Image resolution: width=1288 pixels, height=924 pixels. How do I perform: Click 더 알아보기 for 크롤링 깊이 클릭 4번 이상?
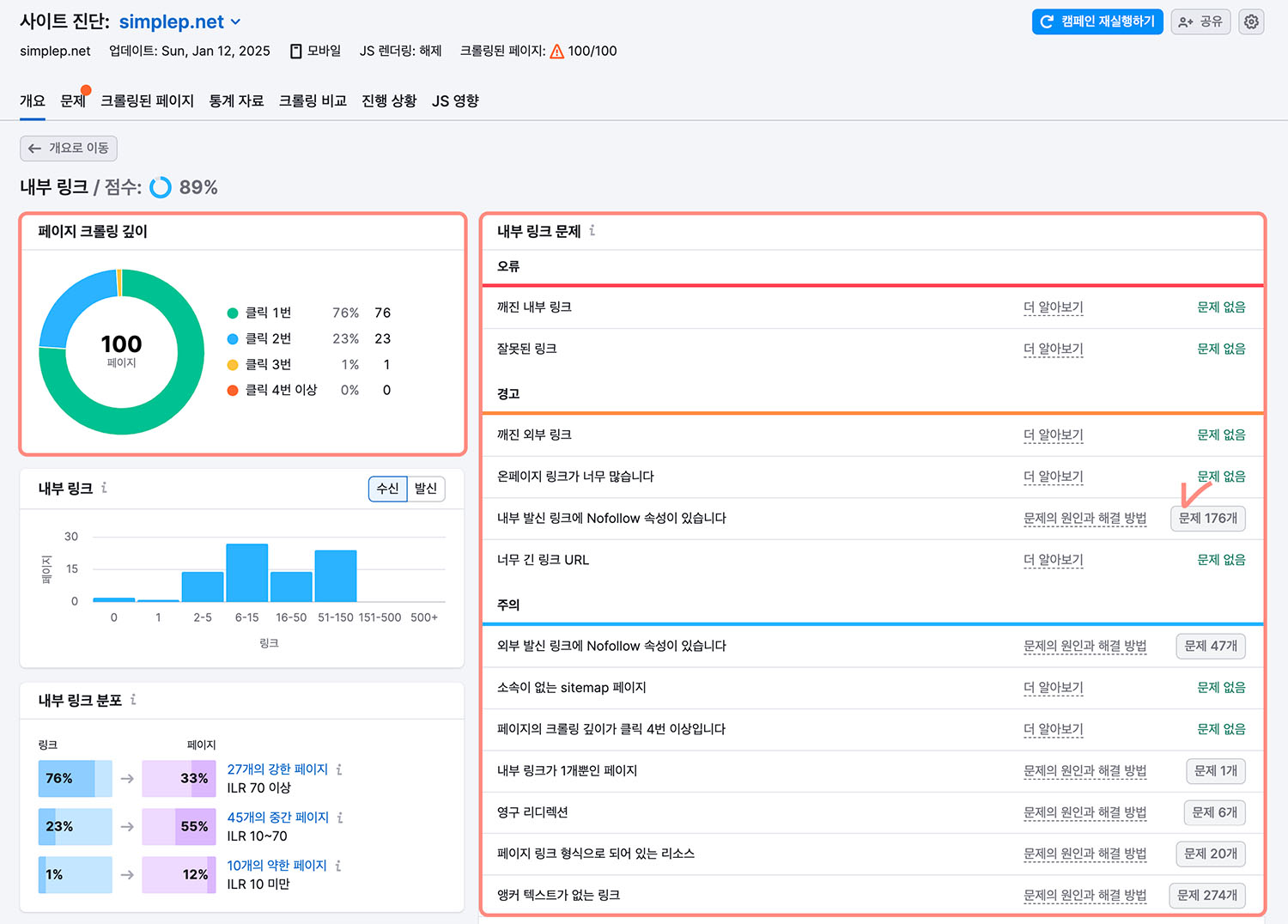click(x=1053, y=728)
